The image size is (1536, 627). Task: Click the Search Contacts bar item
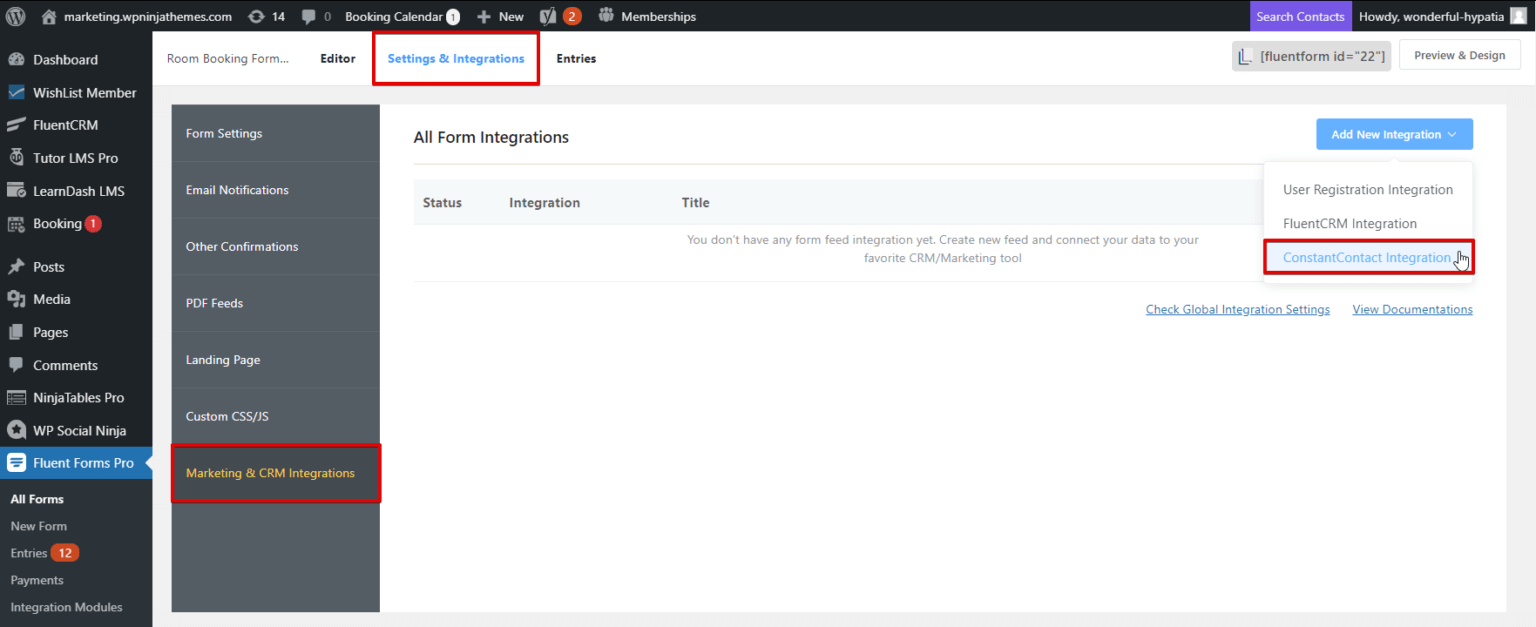coord(1300,15)
